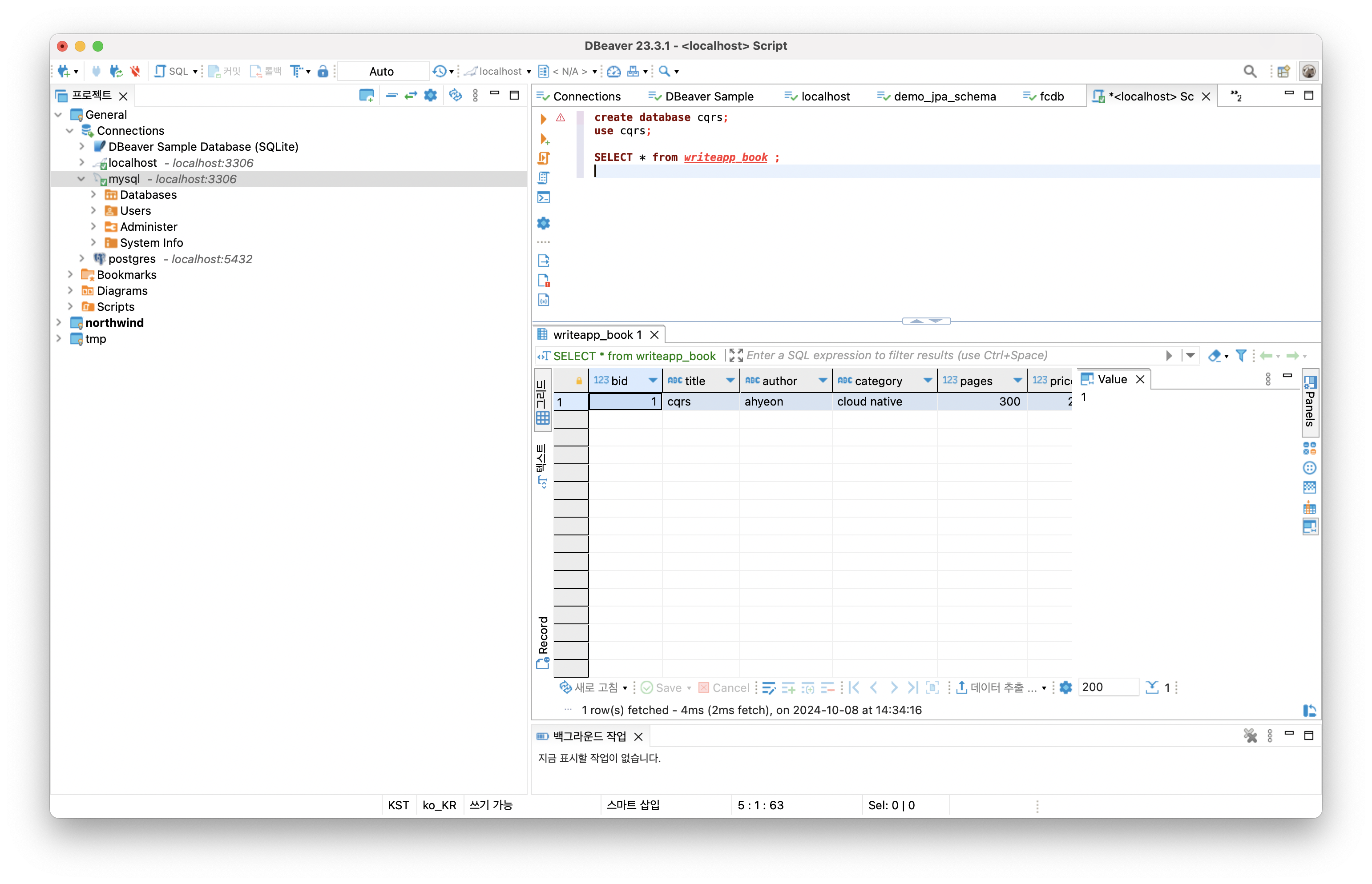Expand the Databases folder node
Image resolution: width=1372 pixels, height=884 pixels.
coord(93,195)
